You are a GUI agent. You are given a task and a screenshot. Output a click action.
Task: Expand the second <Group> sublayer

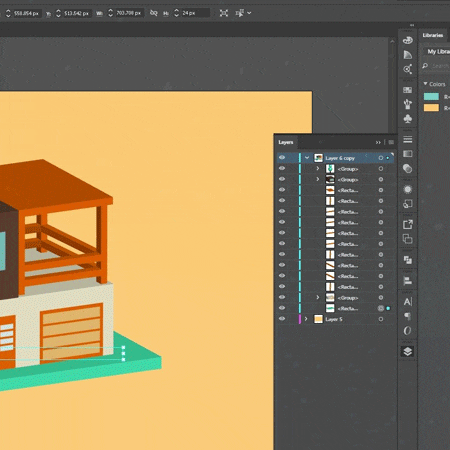point(318,179)
